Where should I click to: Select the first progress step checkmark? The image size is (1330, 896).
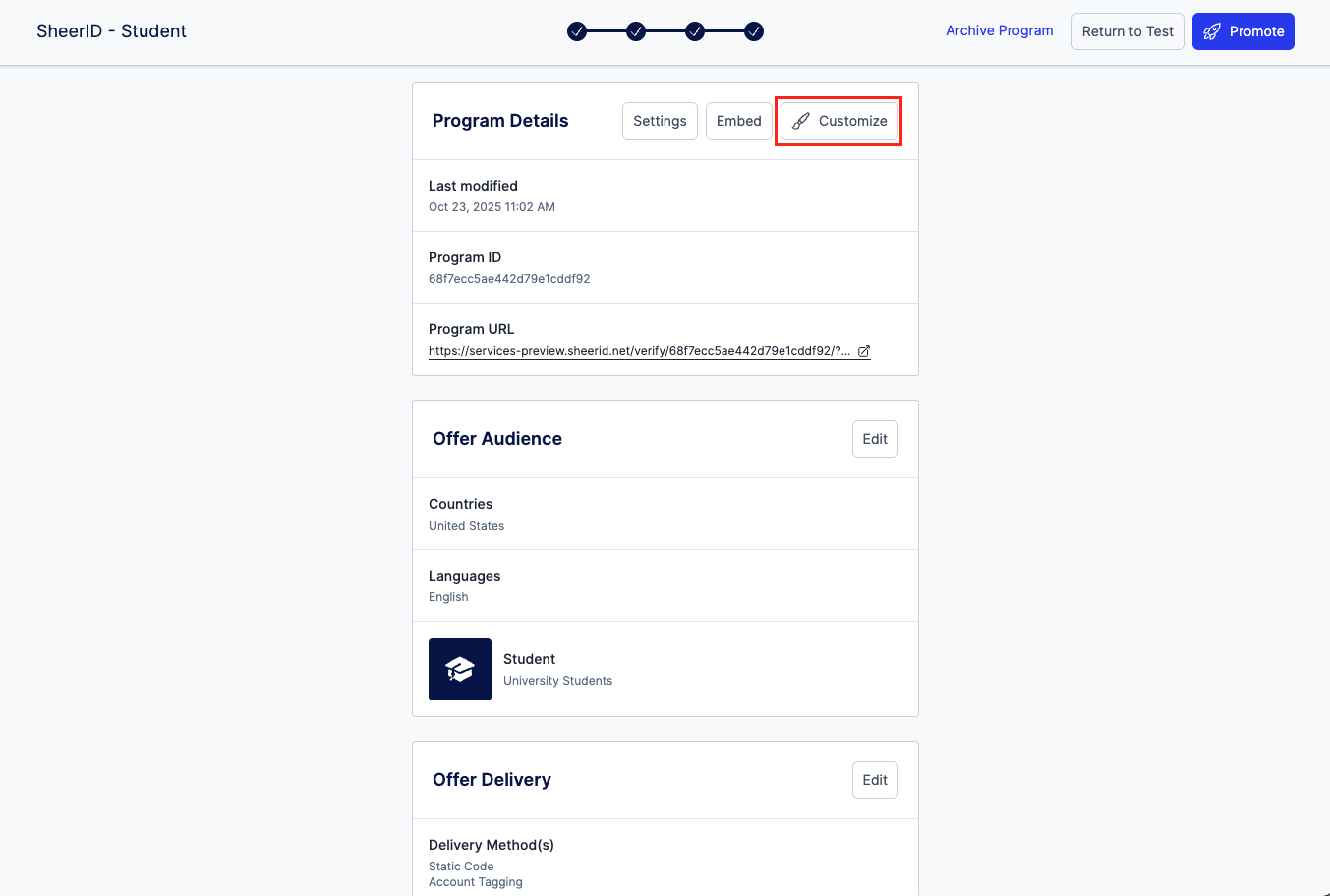[577, 31]
